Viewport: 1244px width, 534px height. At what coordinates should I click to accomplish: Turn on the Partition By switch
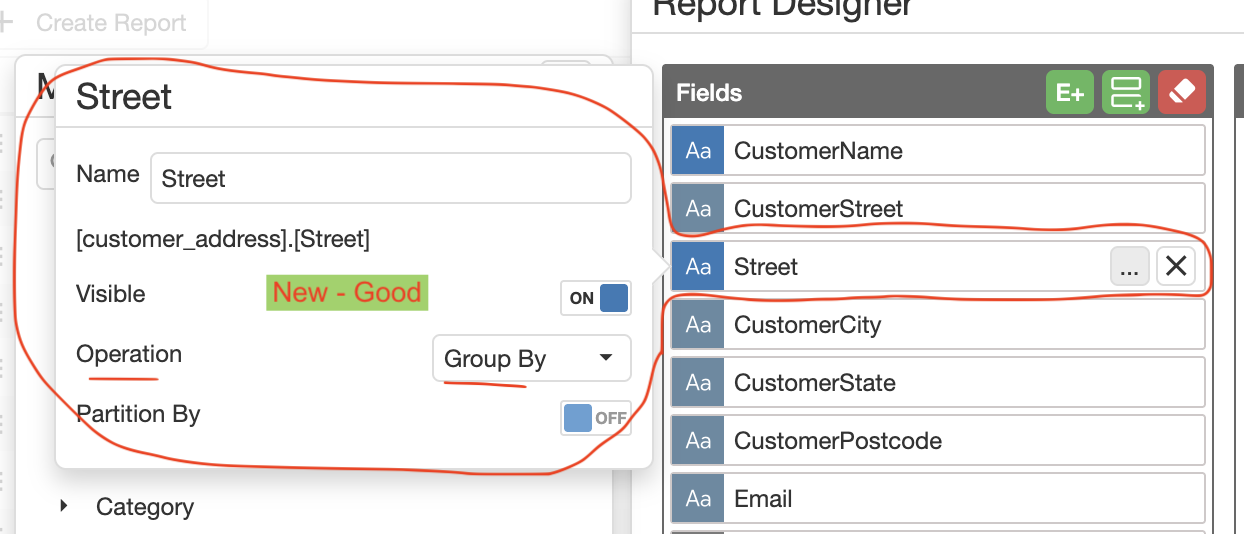pyautogui.click(x=596, y=418)
